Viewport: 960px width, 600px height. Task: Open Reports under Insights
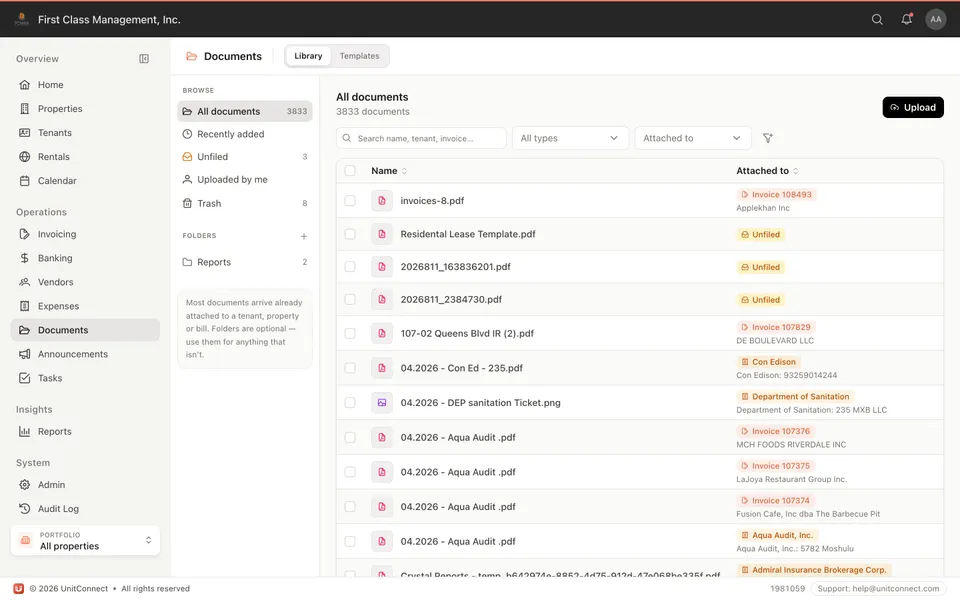click(85, 432)
